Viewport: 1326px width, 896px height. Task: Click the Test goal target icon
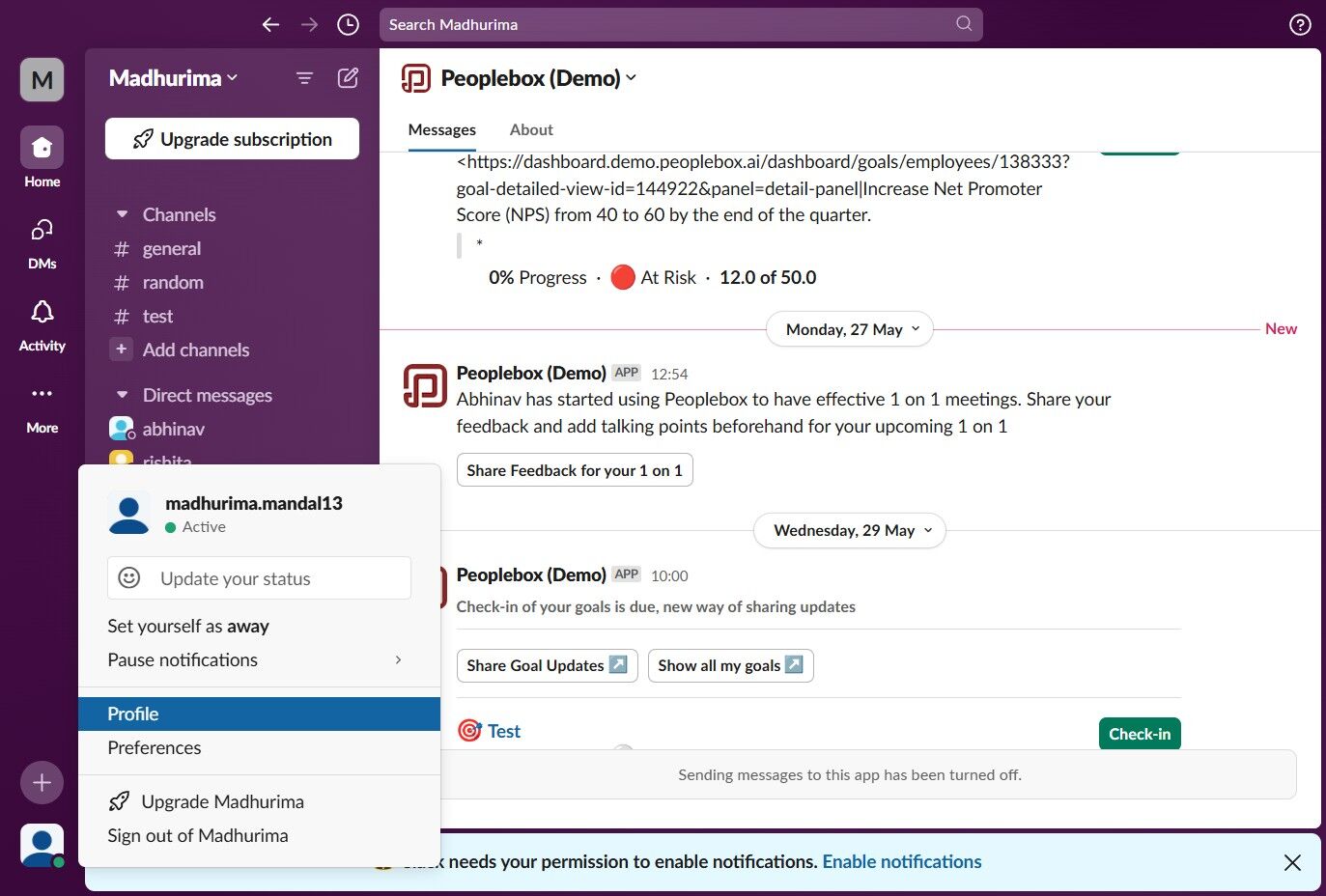(469, 731)
